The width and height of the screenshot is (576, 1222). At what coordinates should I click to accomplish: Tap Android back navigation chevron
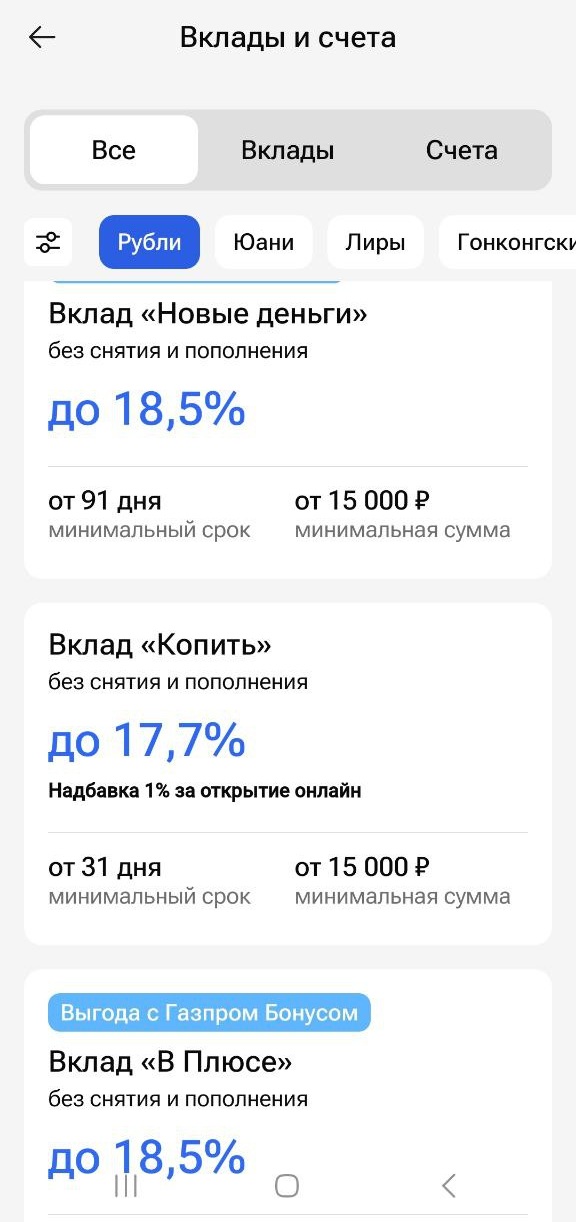coord(448,1186)
